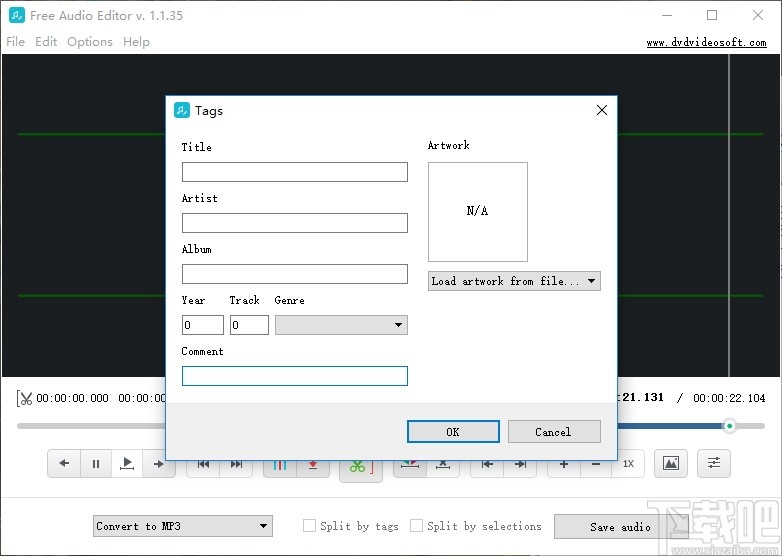Focus the Track number field

249,325
